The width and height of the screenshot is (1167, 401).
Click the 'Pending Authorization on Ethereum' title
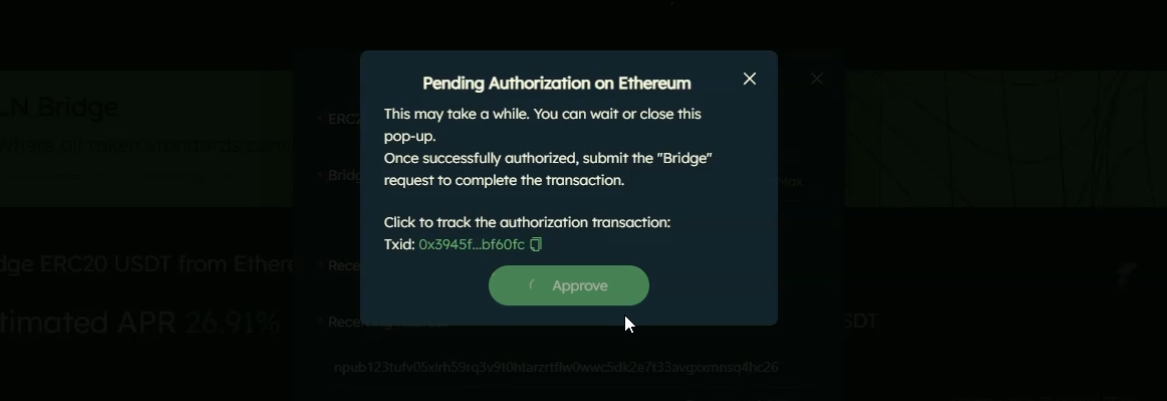click(557, 83)
